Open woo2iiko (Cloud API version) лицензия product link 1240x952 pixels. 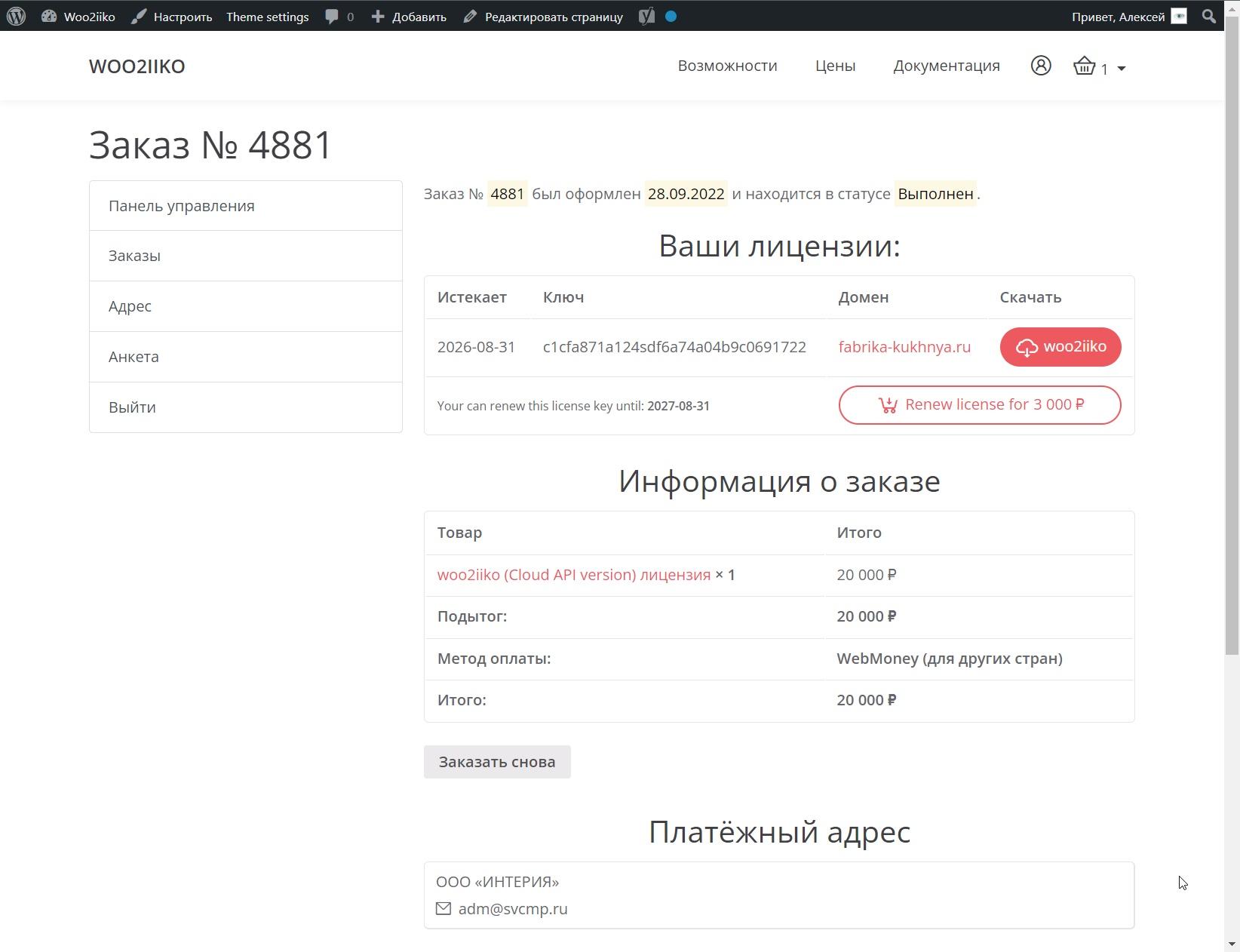click(574, 575)
